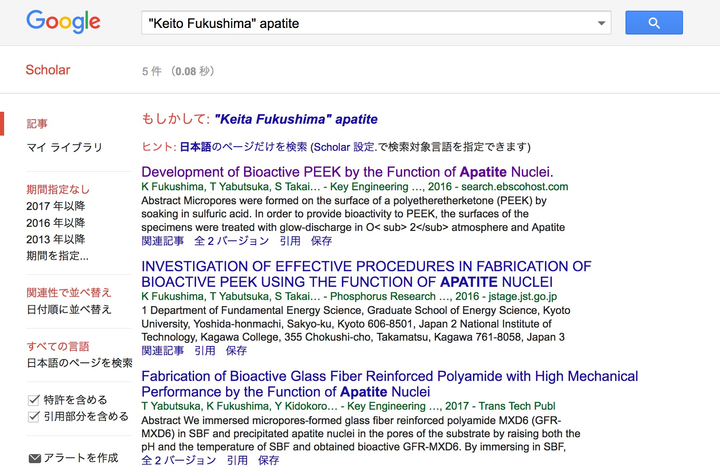This screenshot has height=466, width=720.
Task: Click 保存 under the Glass Fiber Polyamide result
Action: pos(269,460)
